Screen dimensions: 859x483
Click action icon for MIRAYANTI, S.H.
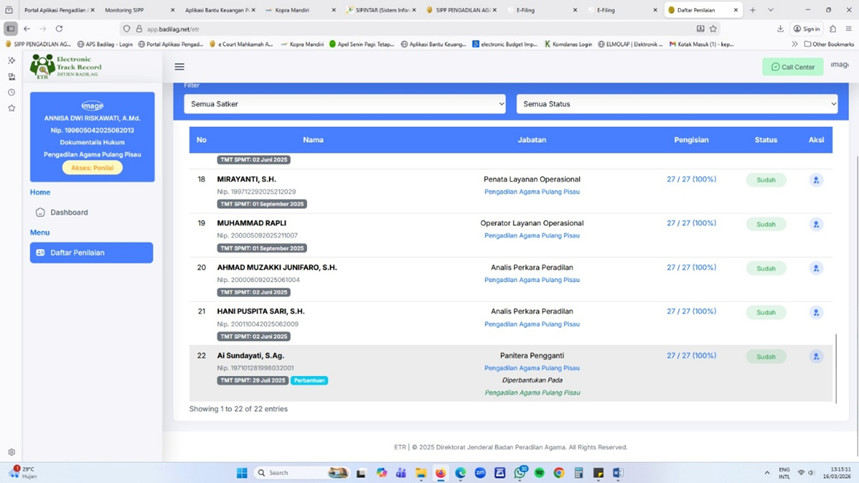click(816, 180)
